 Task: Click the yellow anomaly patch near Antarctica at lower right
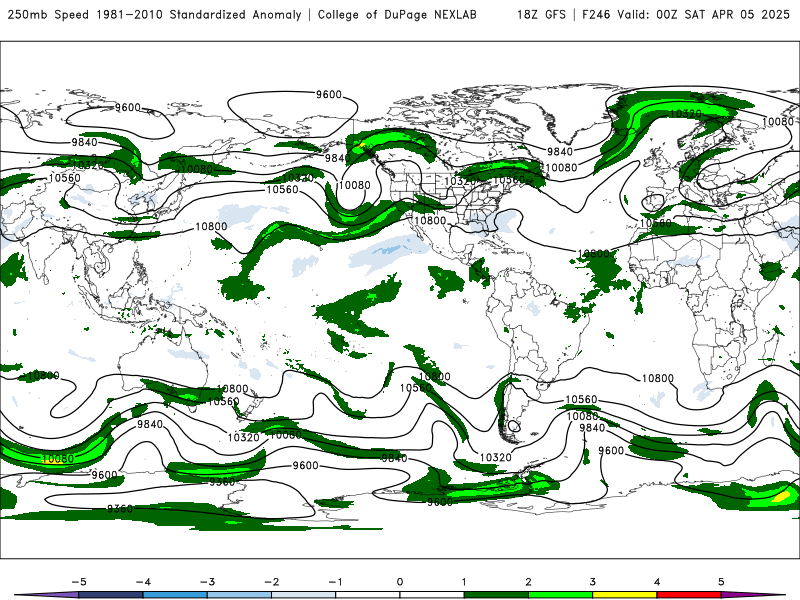coord(781,497)
